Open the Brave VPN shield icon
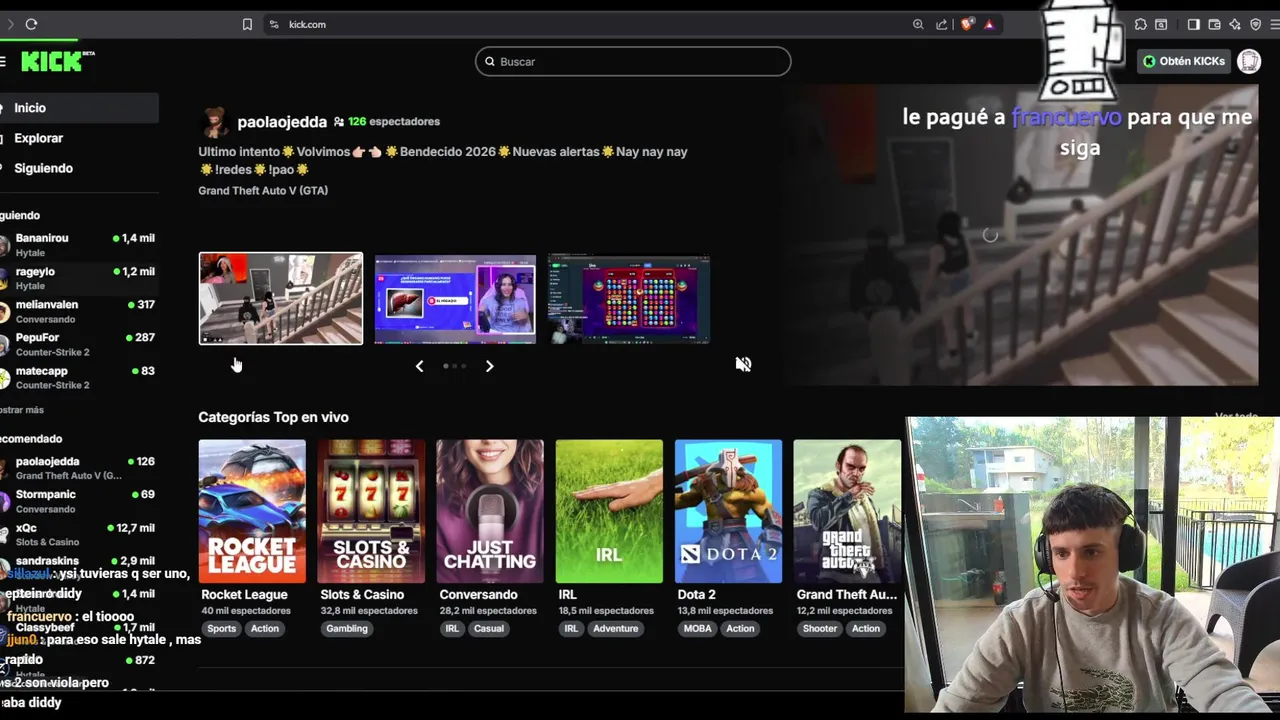The width and height of the screenshot is (1280, 720). (x=1256, y=24)
